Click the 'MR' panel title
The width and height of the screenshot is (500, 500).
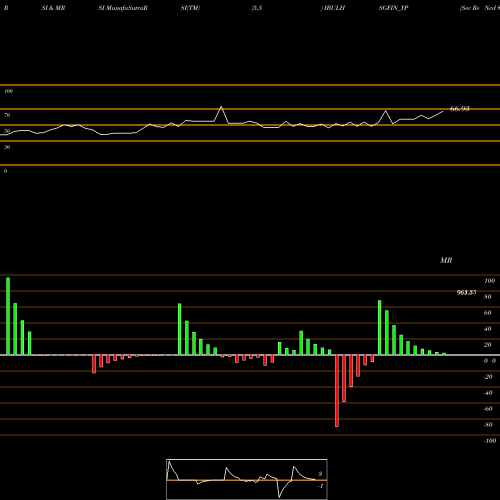(446, 260)
